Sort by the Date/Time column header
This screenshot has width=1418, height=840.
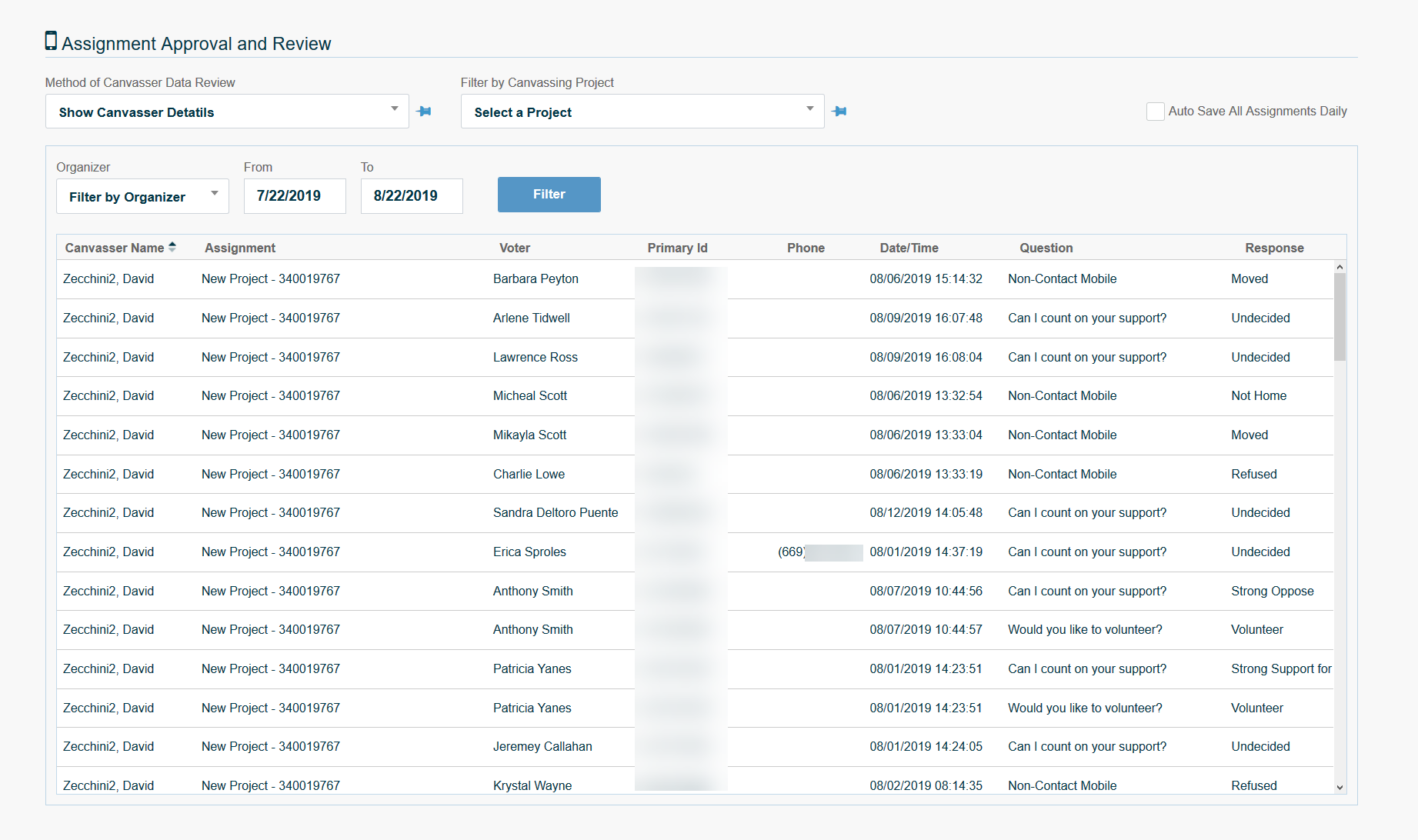(909, 248)
